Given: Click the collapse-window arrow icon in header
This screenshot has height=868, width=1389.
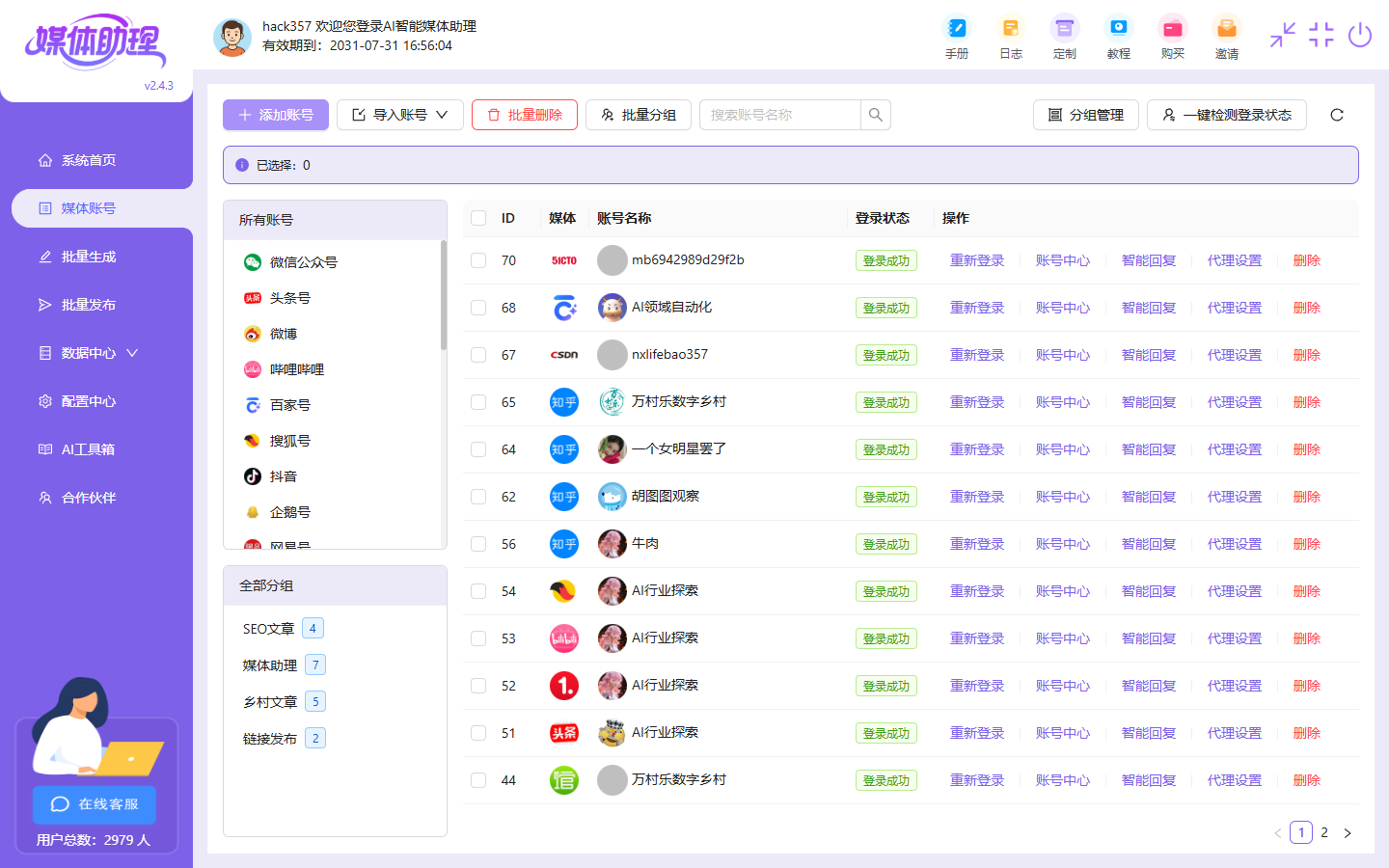Looking at the screenshot, I should (1283, 35).
